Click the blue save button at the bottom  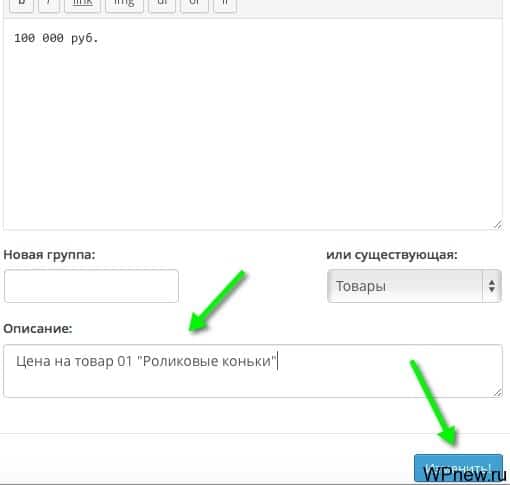458,468
